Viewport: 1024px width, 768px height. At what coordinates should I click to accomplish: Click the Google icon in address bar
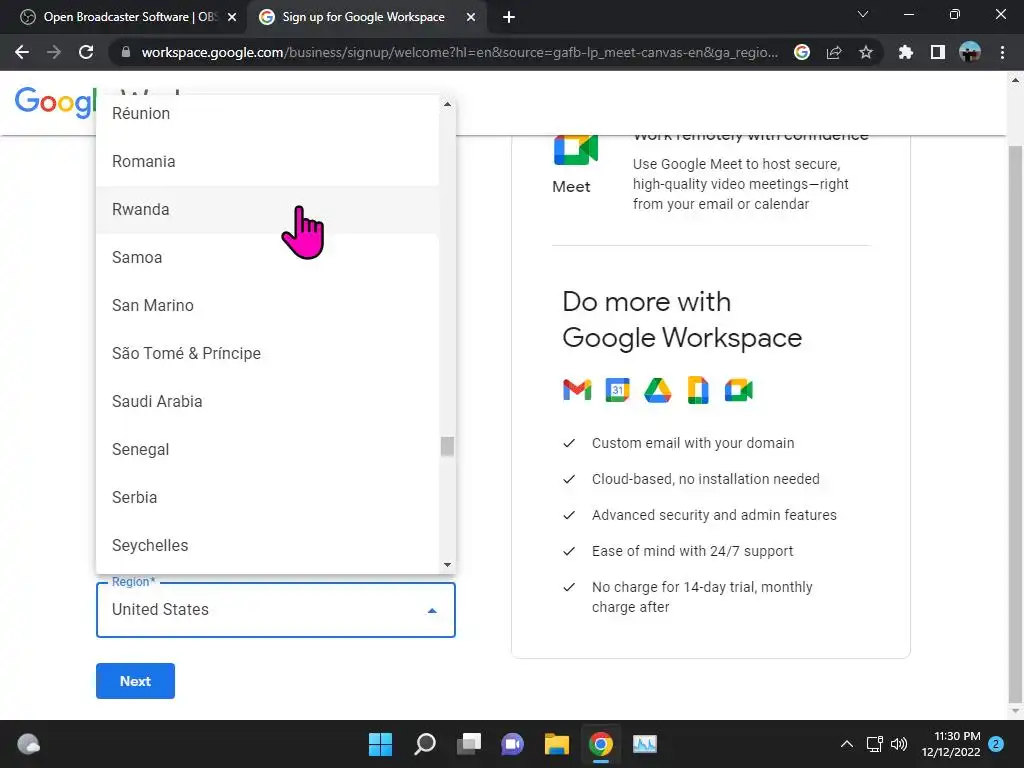pos(802,52)
